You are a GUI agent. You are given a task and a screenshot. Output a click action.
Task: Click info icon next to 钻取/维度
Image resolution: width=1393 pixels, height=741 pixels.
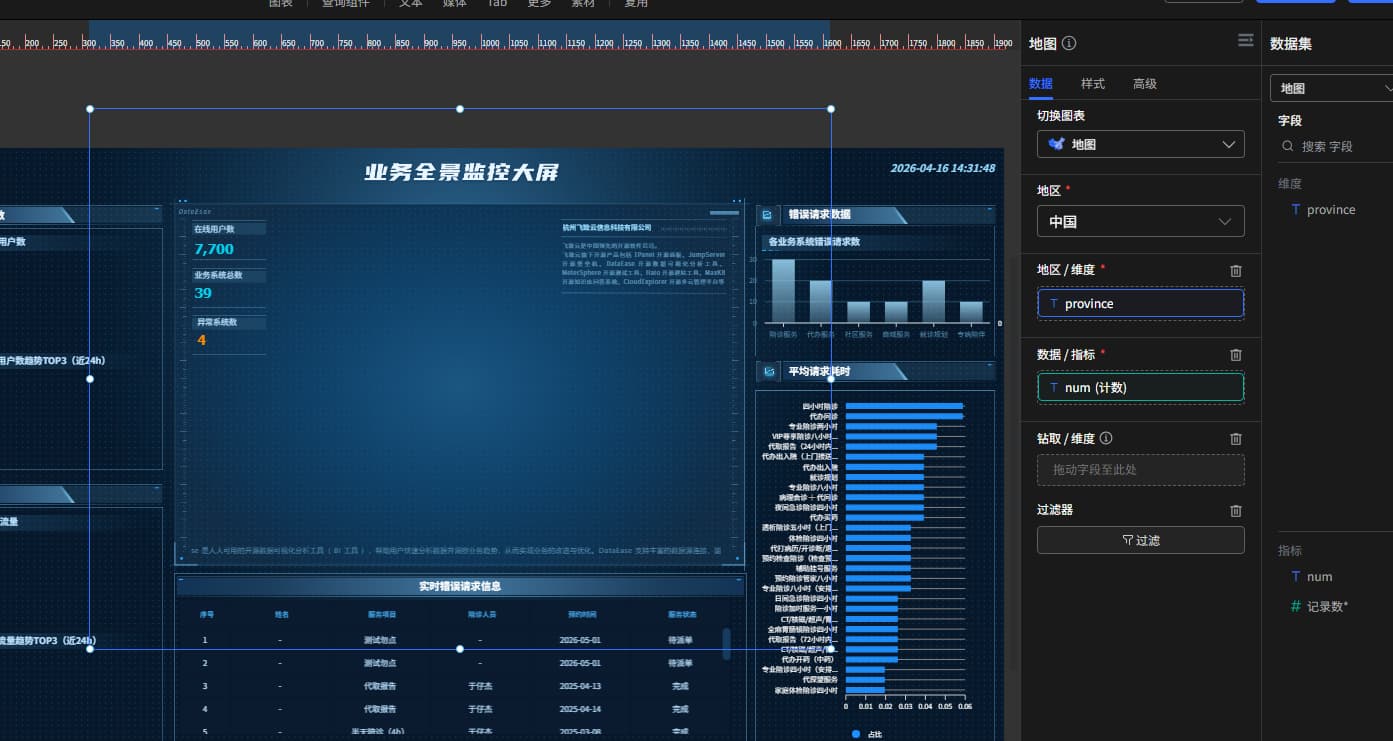(x=1106, y=439)
